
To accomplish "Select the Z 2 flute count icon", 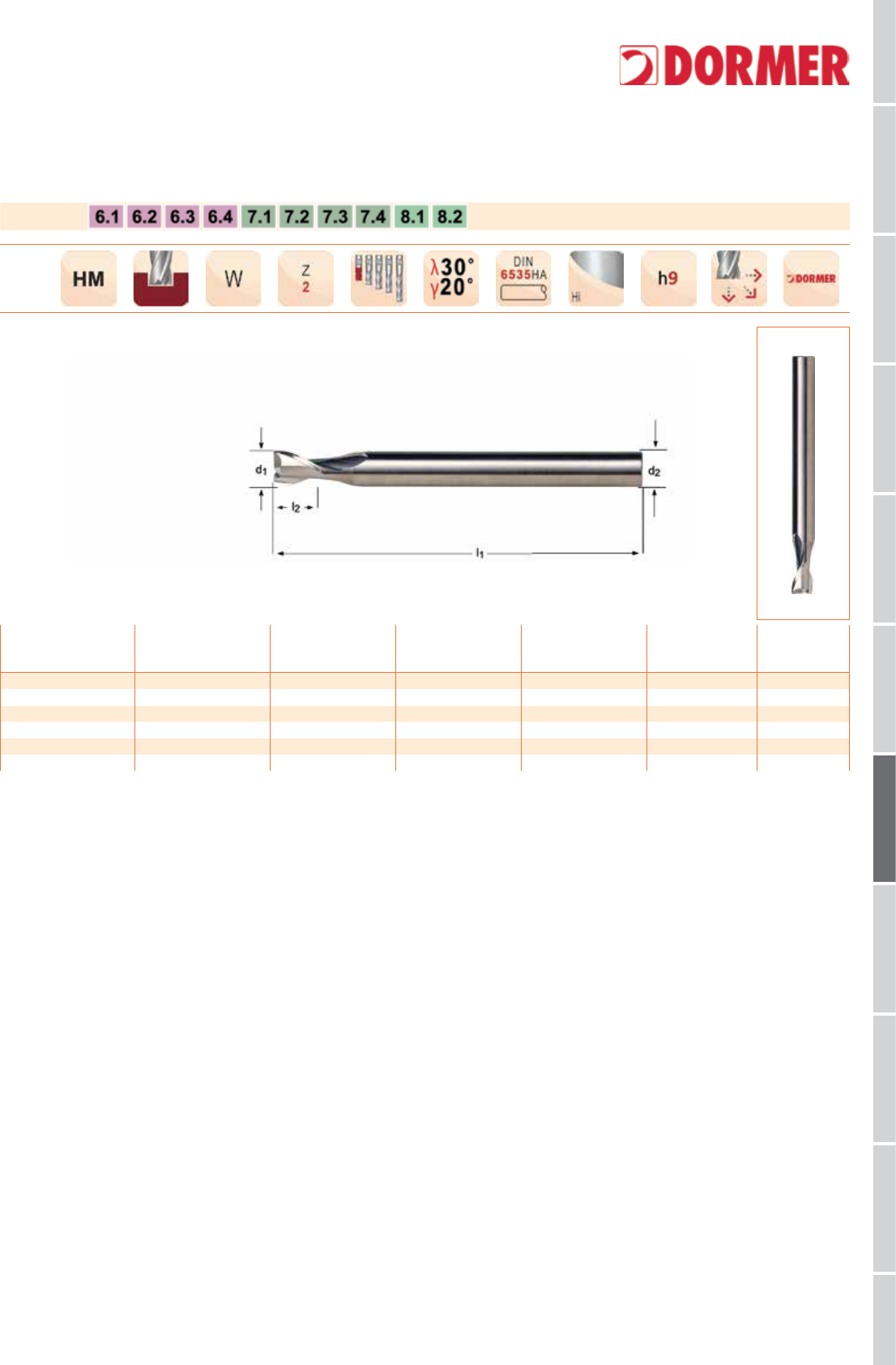I will [x=305, y=279].
